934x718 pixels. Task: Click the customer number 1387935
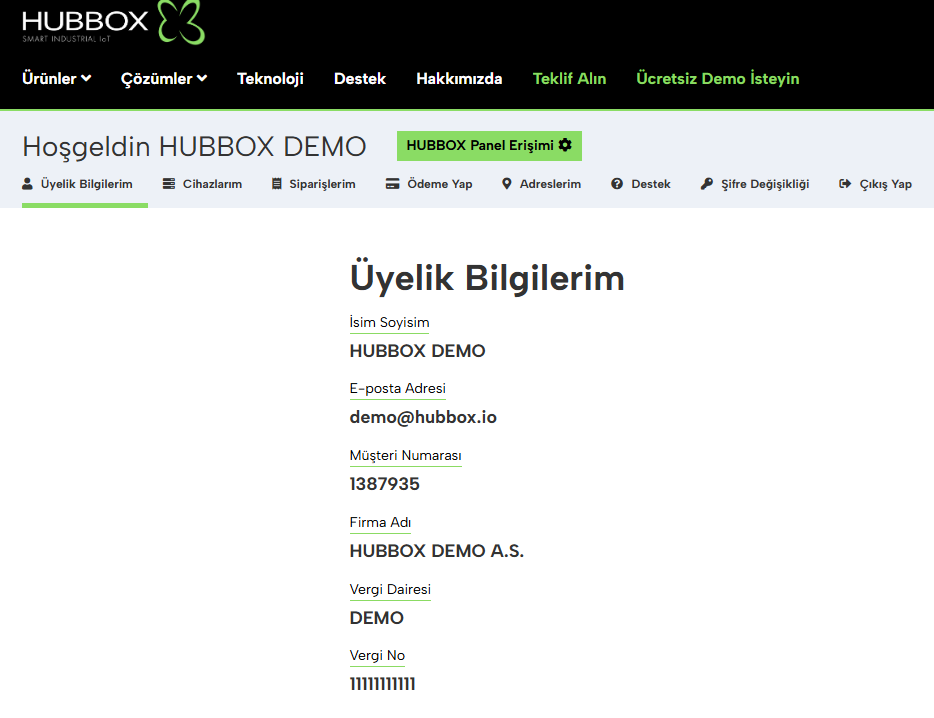[385, 484]
